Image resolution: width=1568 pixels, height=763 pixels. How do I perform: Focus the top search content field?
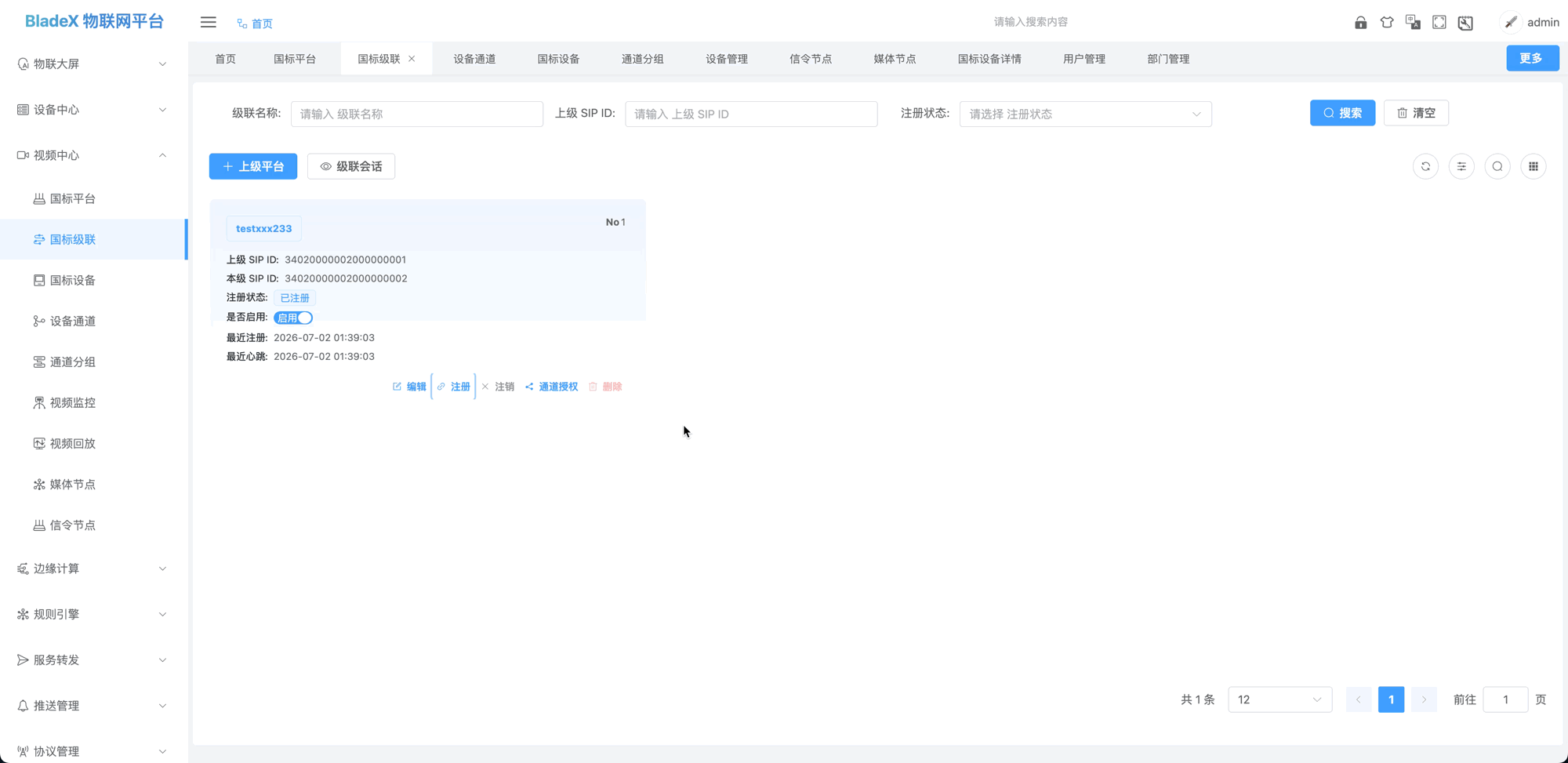1031,22
